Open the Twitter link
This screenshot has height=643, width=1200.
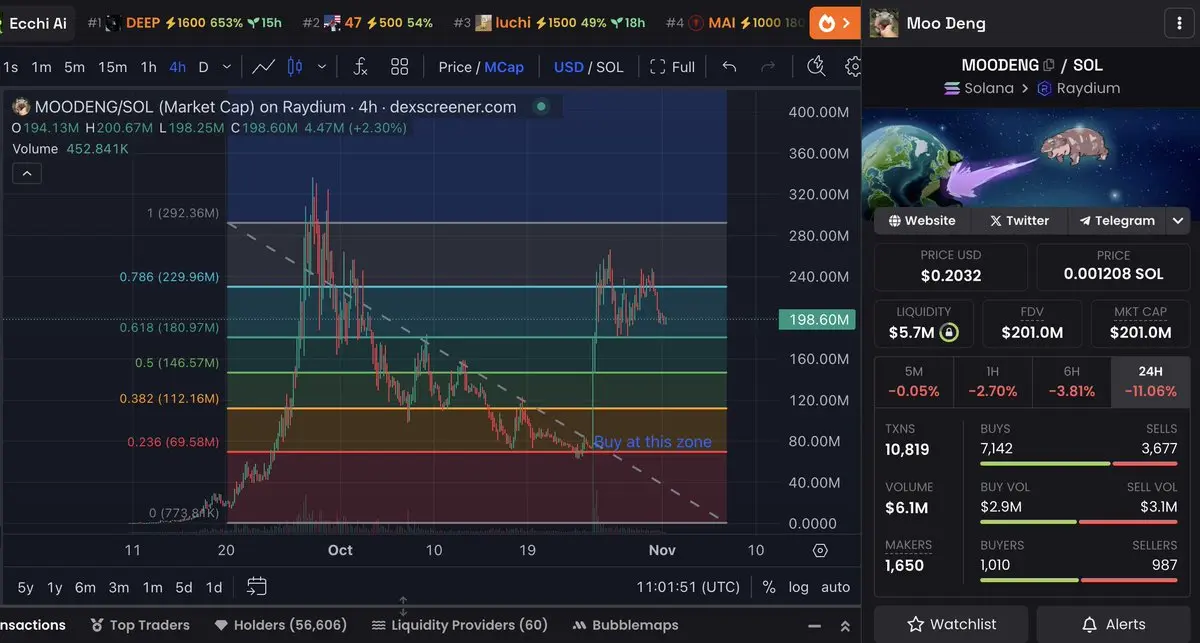(x=1019, y=221)
